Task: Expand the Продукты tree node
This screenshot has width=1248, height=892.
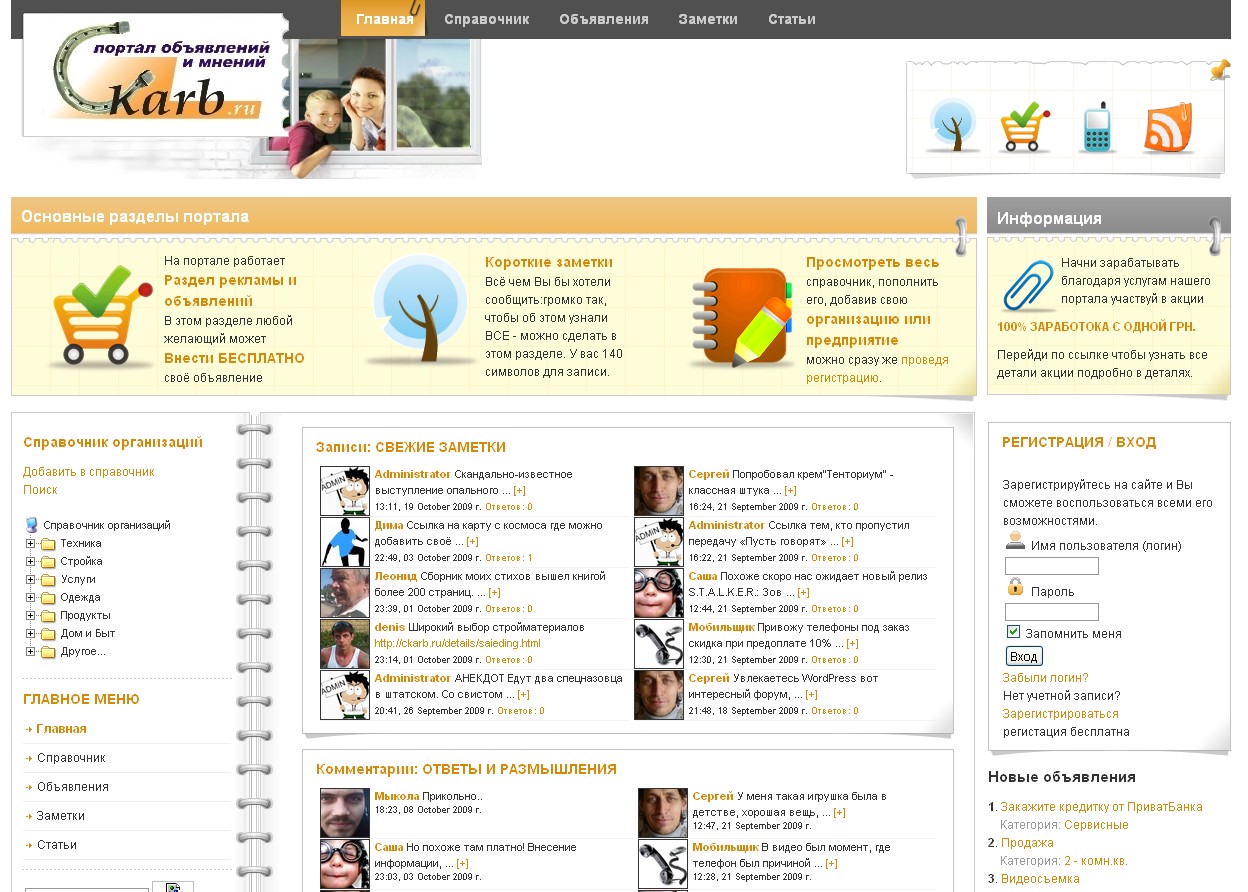Action: (x=31, y=616)
